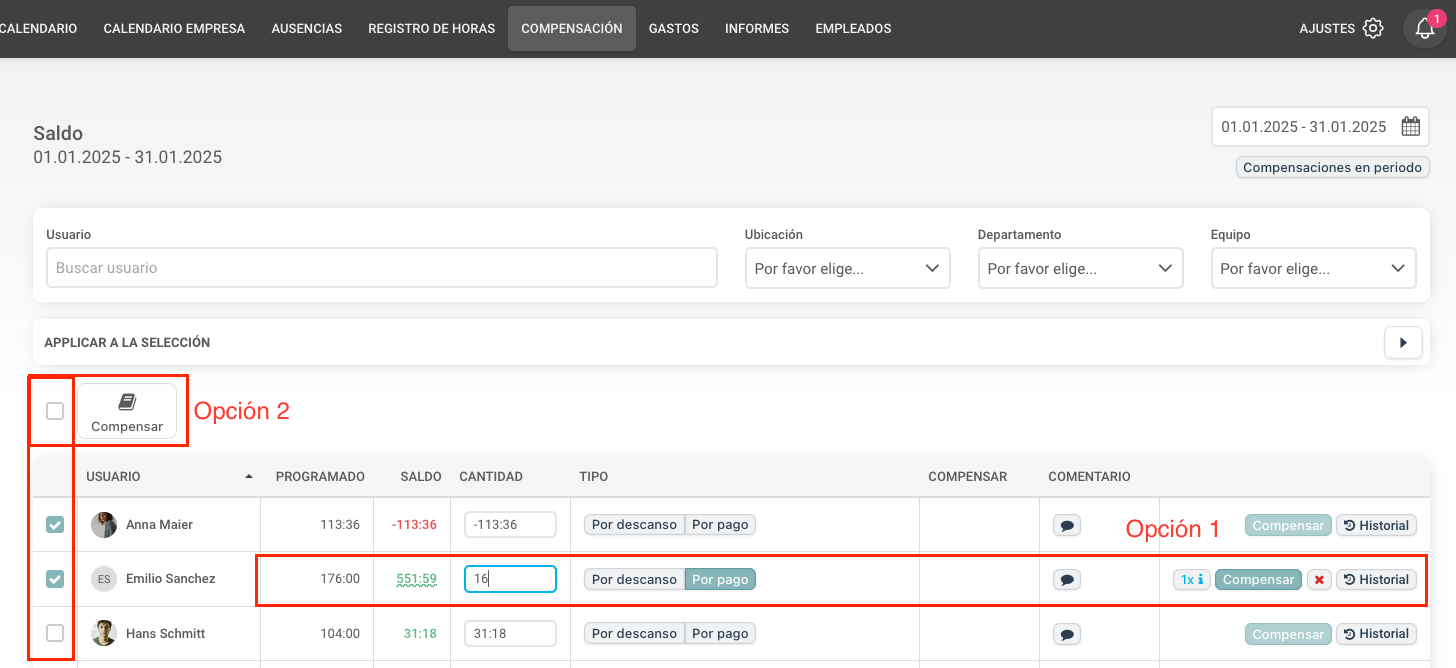Toggle the select-all checkbox above table
Screen dimensions: 1456x668
[x=55, y=411]
